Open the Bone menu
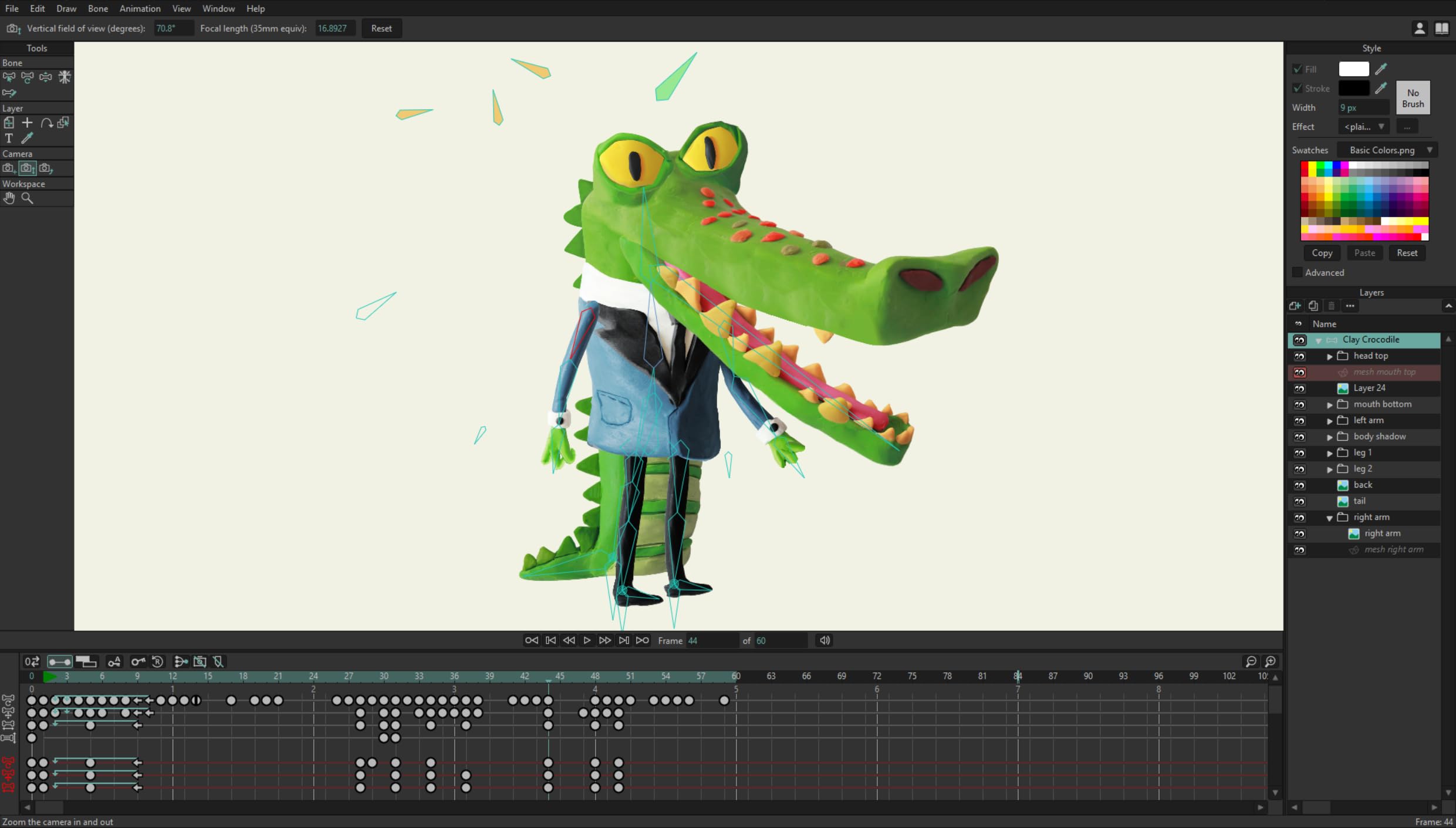This screenshot has height=828, width=1456. click(x=98, y=8)
